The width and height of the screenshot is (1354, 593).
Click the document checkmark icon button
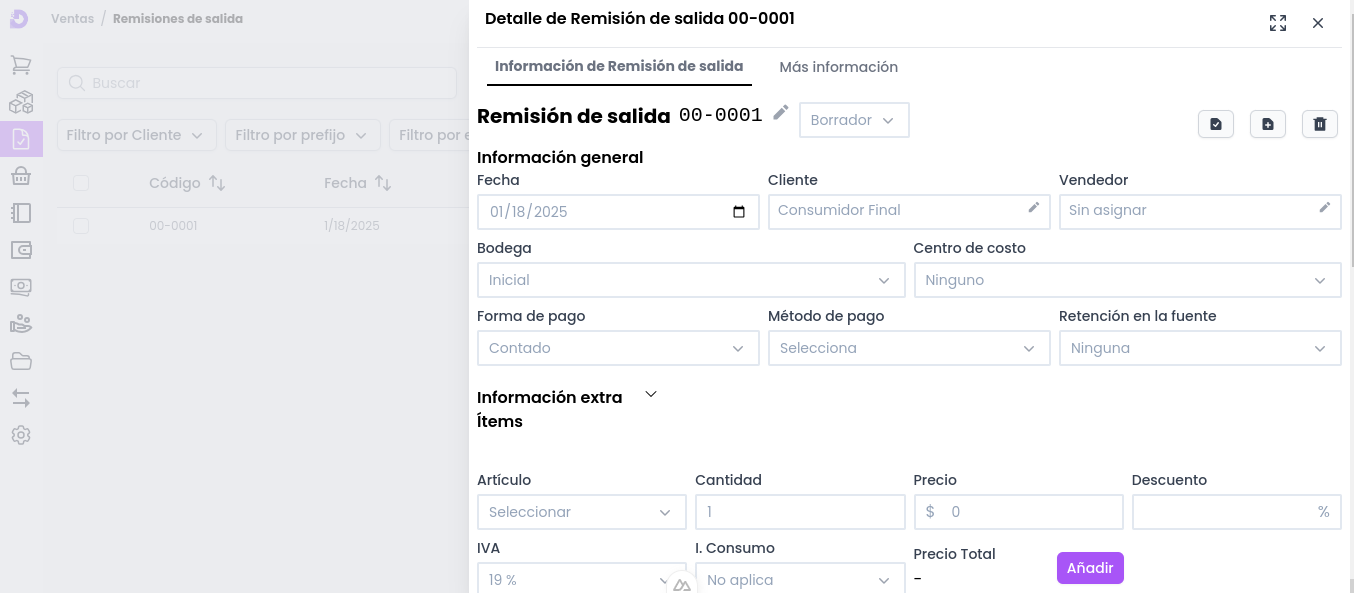[1216, 124]
